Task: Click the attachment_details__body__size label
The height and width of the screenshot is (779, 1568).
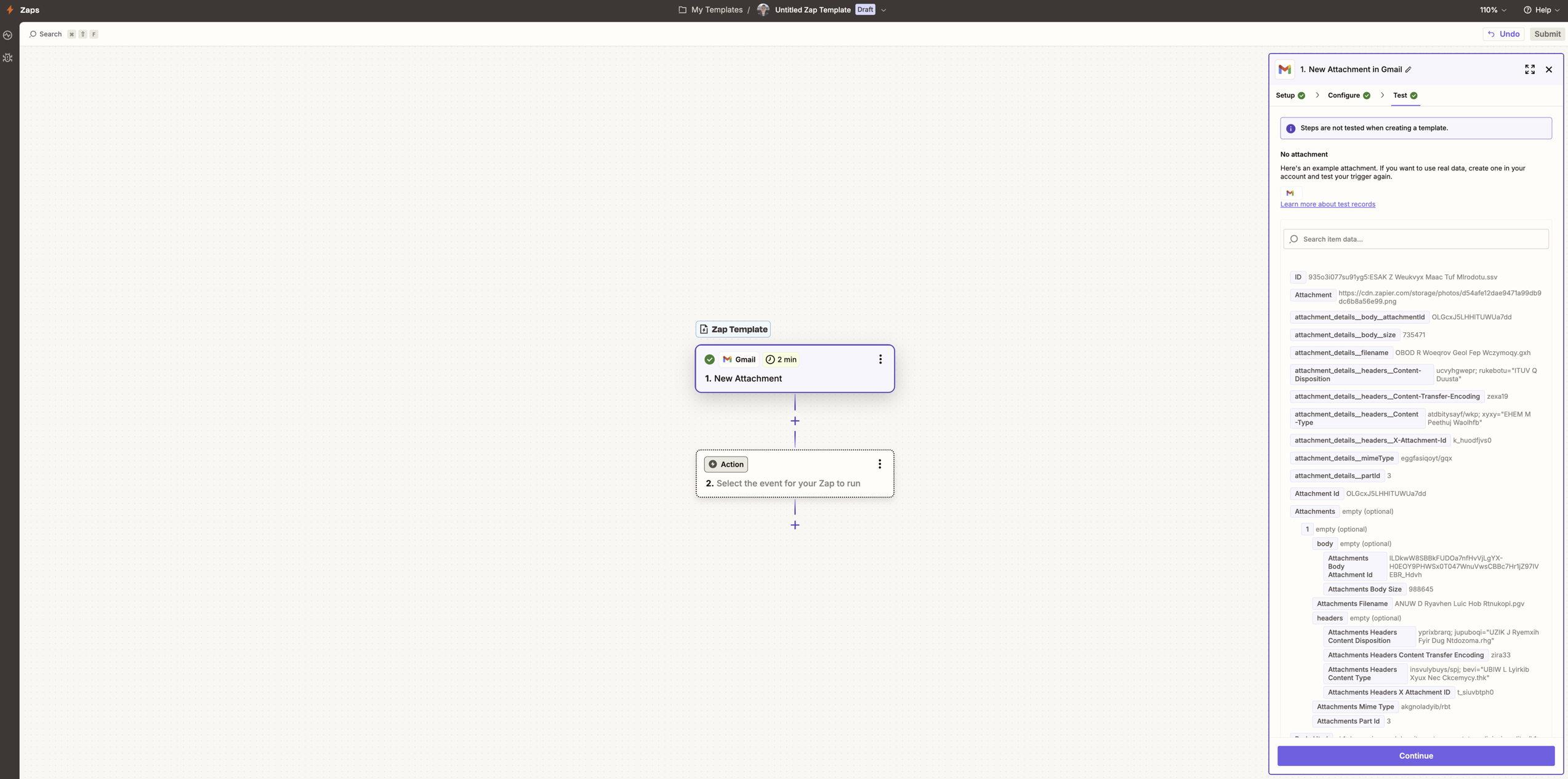Action: tap(1345, 335)
